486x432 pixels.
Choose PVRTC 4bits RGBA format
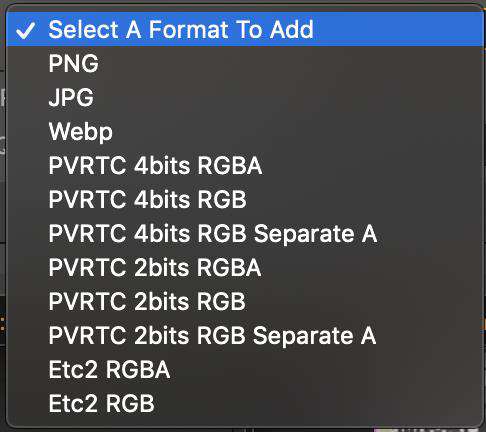(x=245, y=165)
